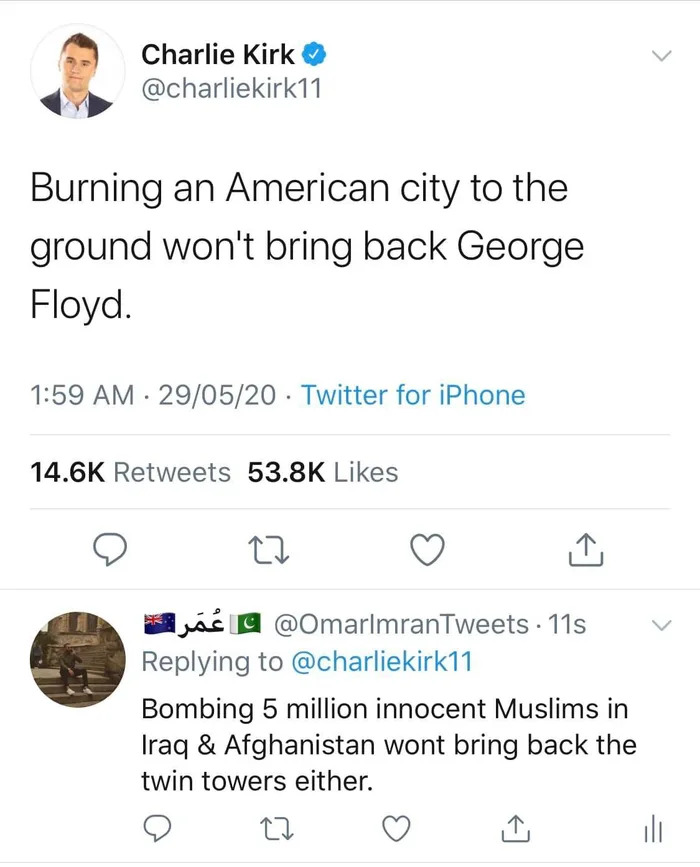
Task: Select the retweet icon under the main tweet
Action: (268, 548)
